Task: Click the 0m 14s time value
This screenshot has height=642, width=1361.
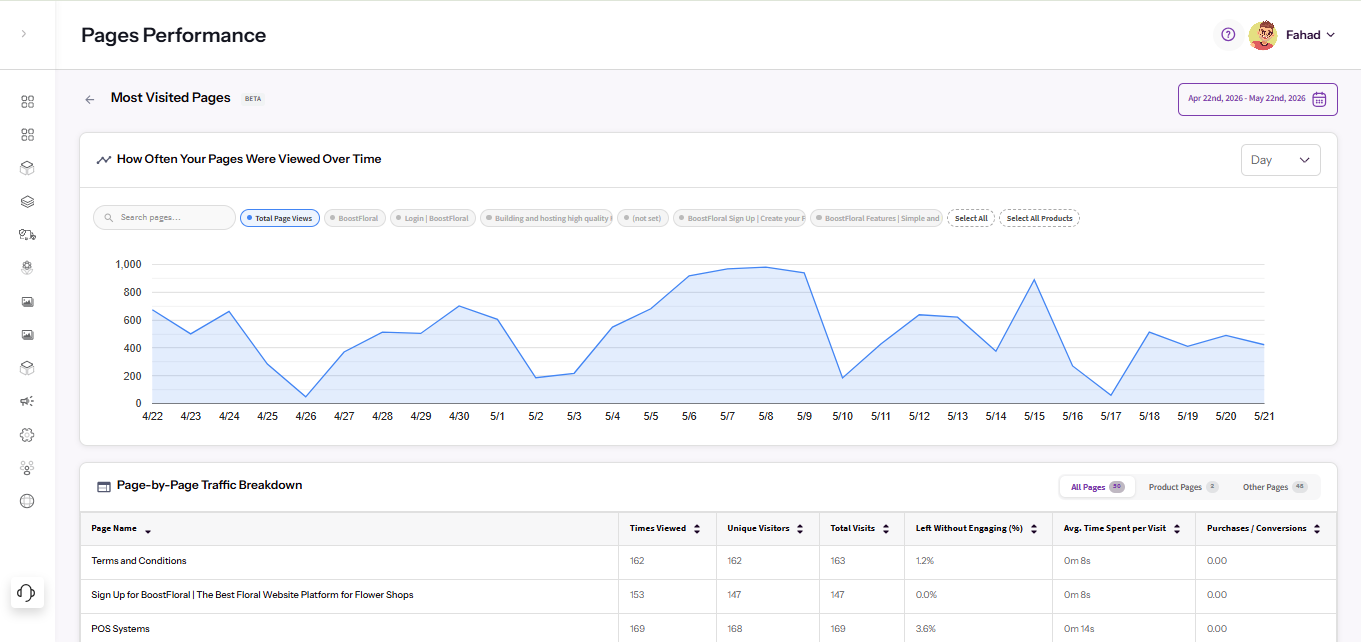Action: 1078,629
